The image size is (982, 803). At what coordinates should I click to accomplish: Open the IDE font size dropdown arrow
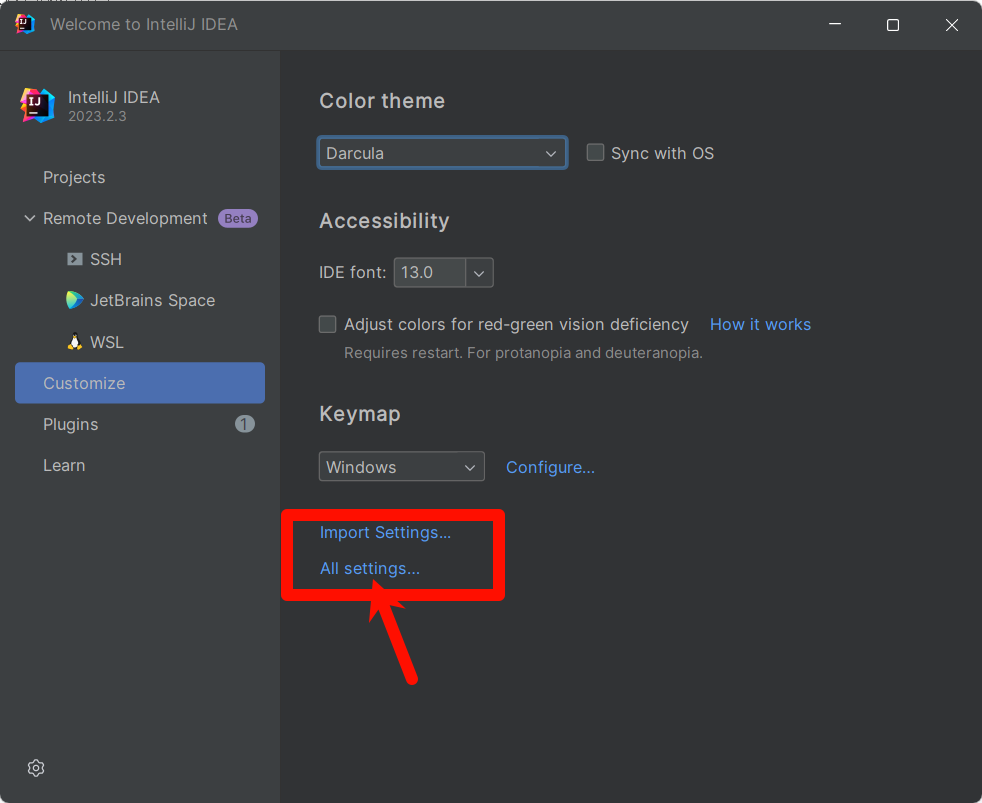pyautogui.click(x=479, y=273)
